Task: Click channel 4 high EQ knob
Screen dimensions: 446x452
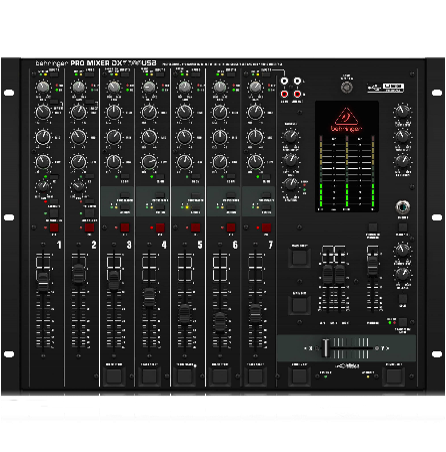Action: 149,112
